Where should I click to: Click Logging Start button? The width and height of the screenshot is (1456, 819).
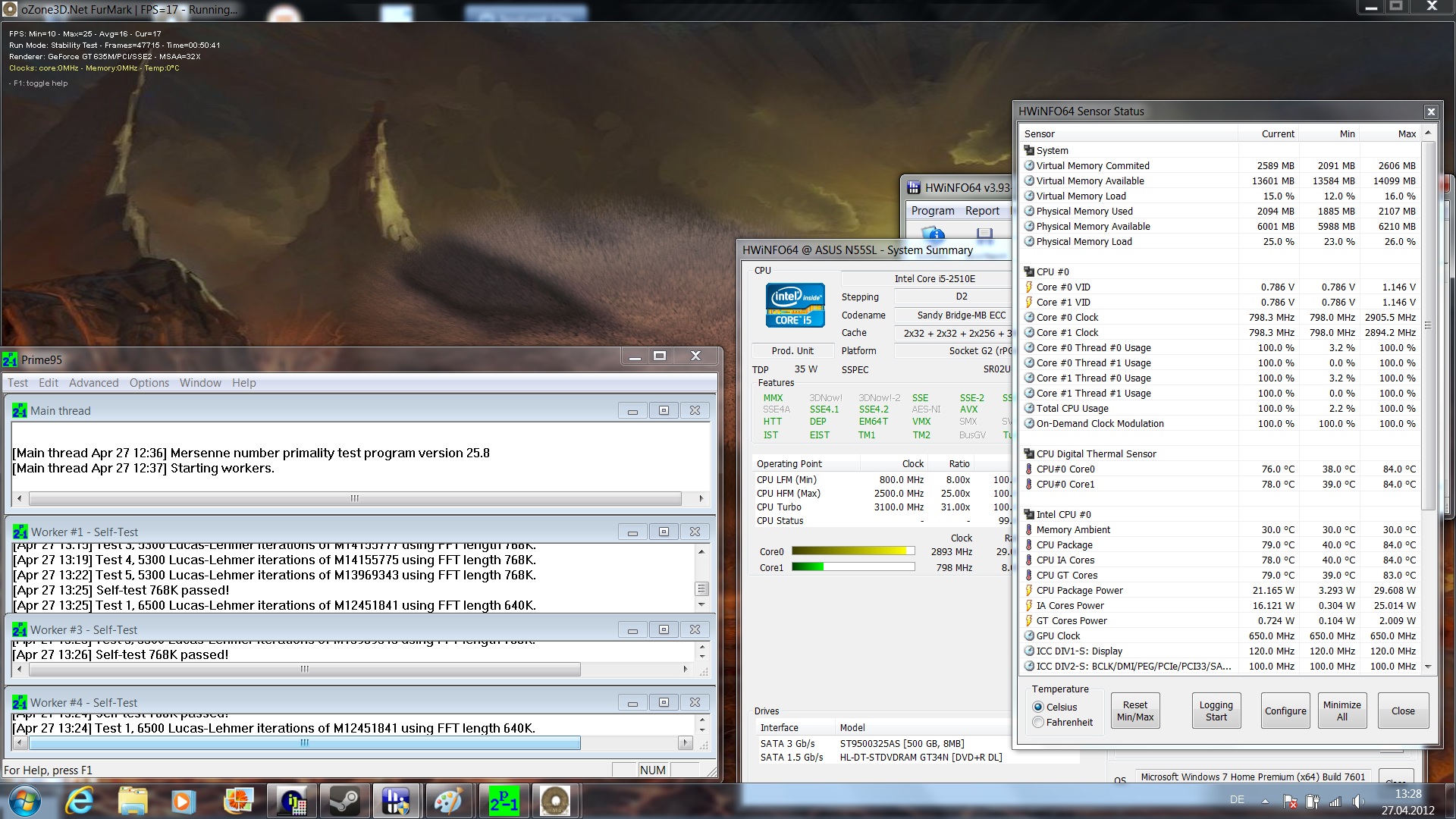[x=1216, y=711]
